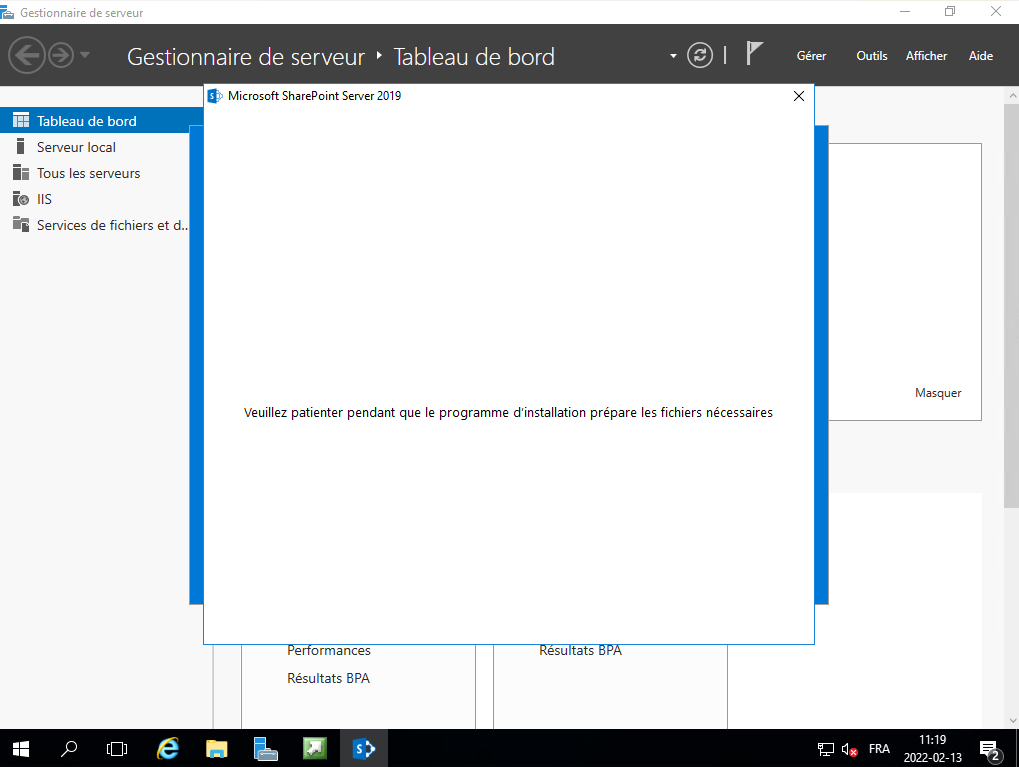
Task: Open Performances in the left role tile
Action: click(x=329, y=650)
